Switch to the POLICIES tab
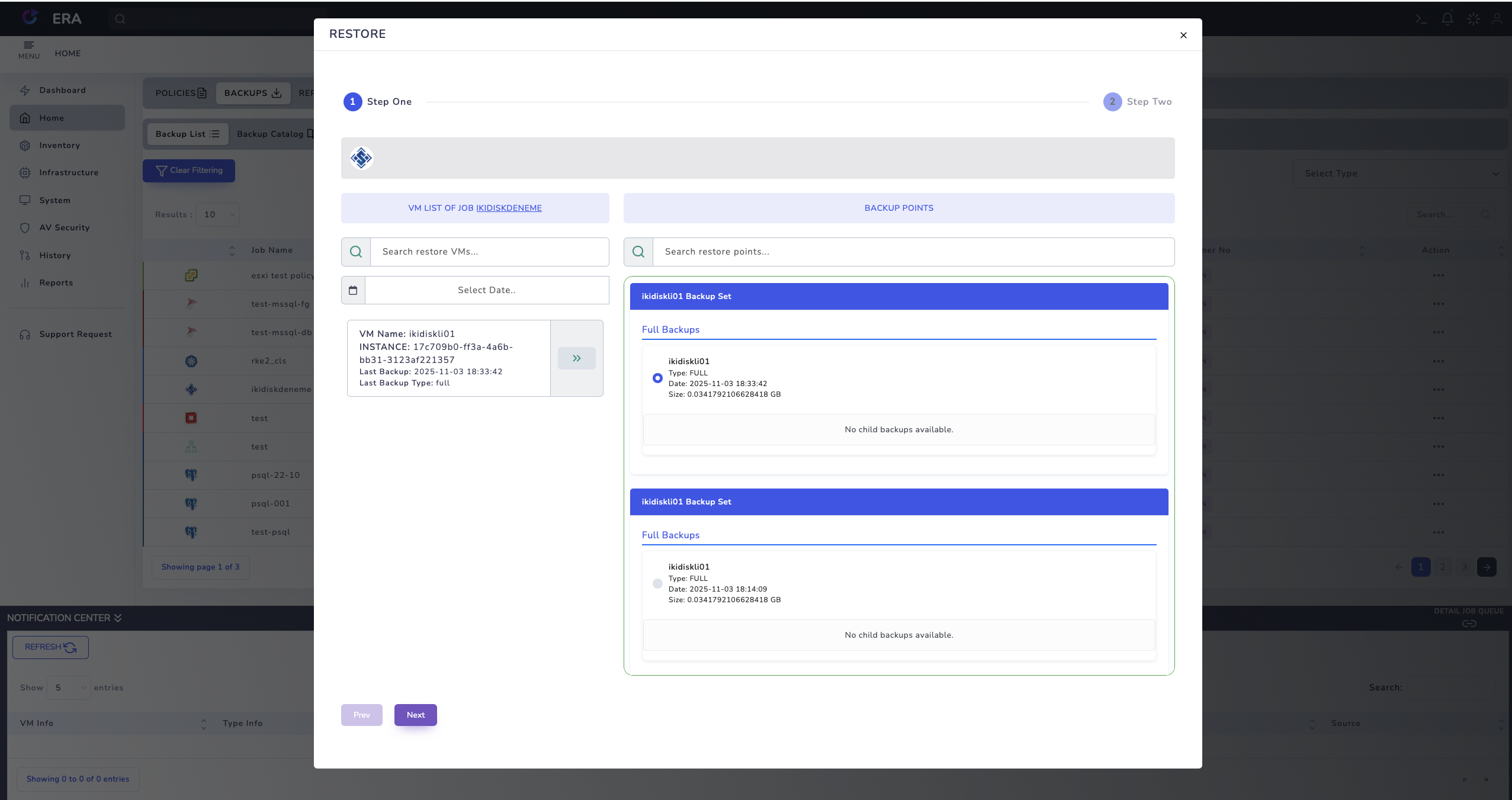 (180, 93)
